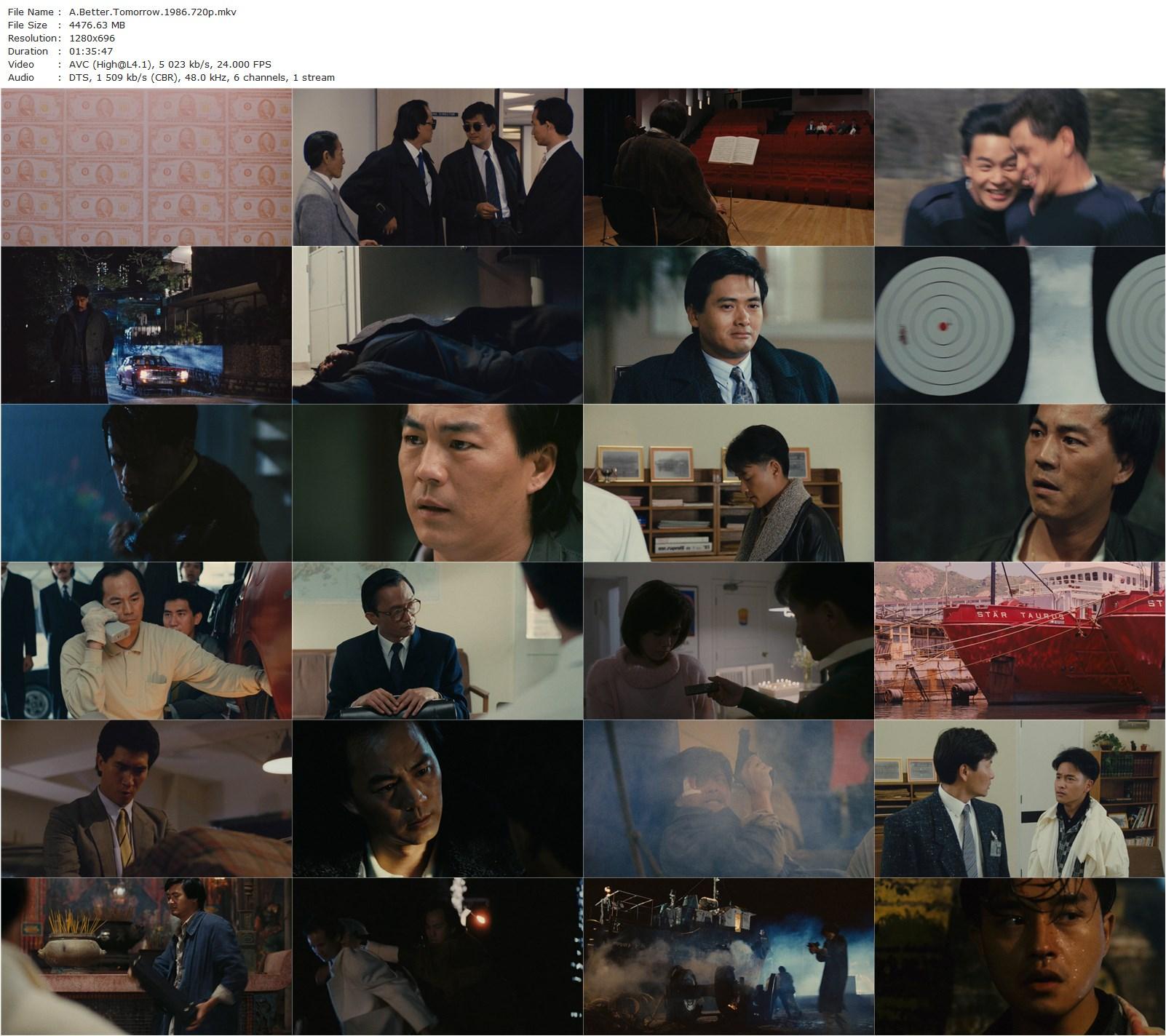
Task: Click the woman in pink sweater thumbnail
Action: pyautogui.click(x=729, y=640)
